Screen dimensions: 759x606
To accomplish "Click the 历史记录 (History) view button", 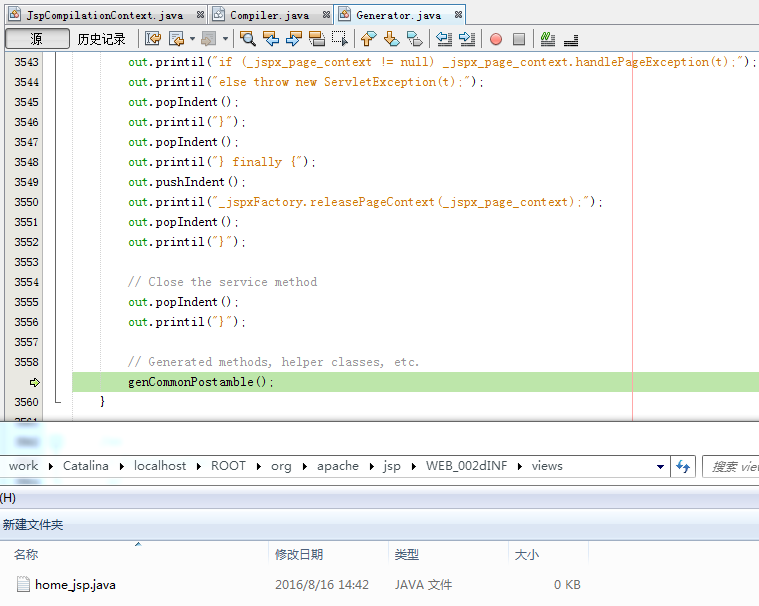I will (x=101, y=39).
